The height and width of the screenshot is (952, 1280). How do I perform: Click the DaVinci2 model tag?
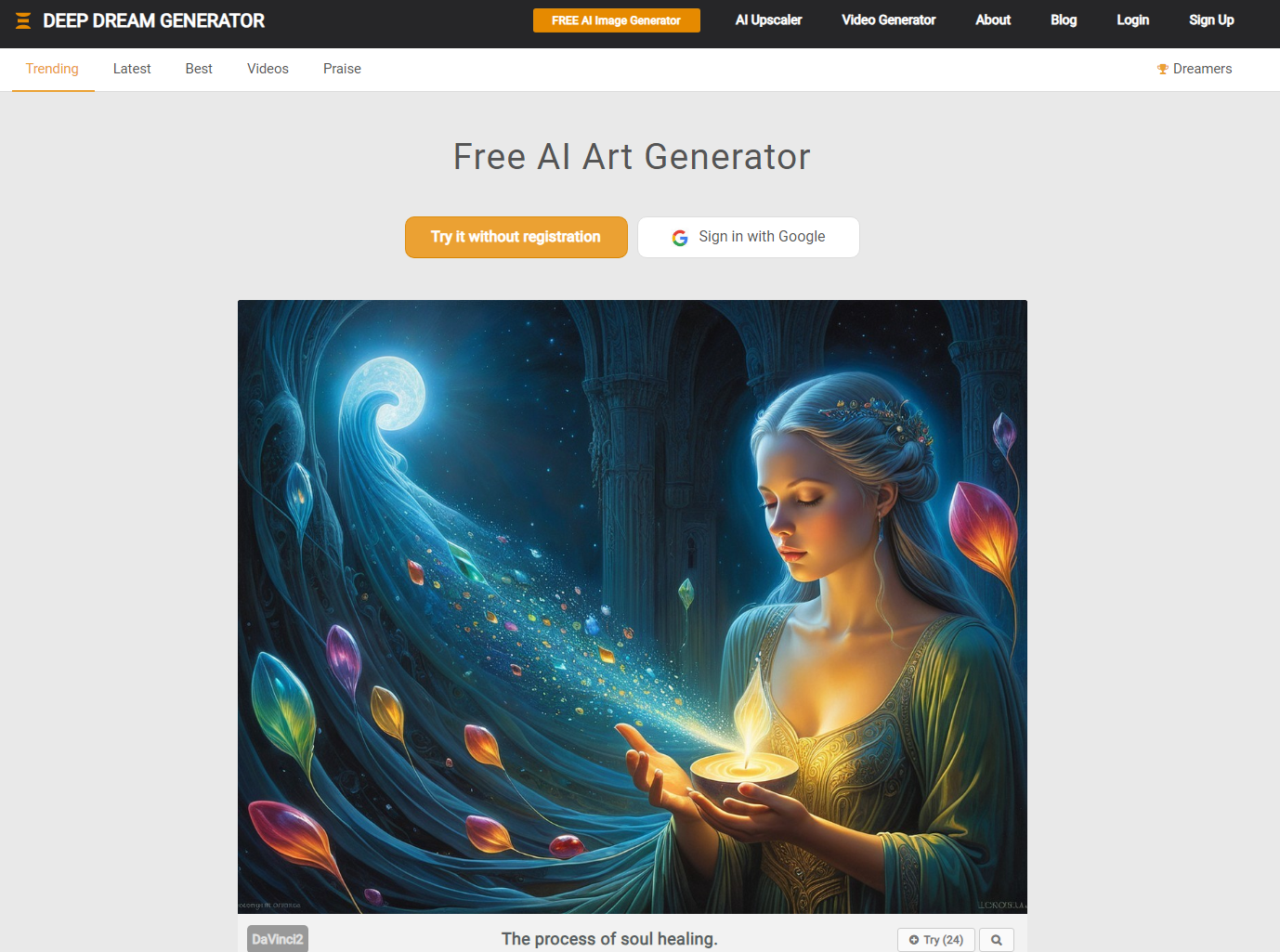pos(278,939)
